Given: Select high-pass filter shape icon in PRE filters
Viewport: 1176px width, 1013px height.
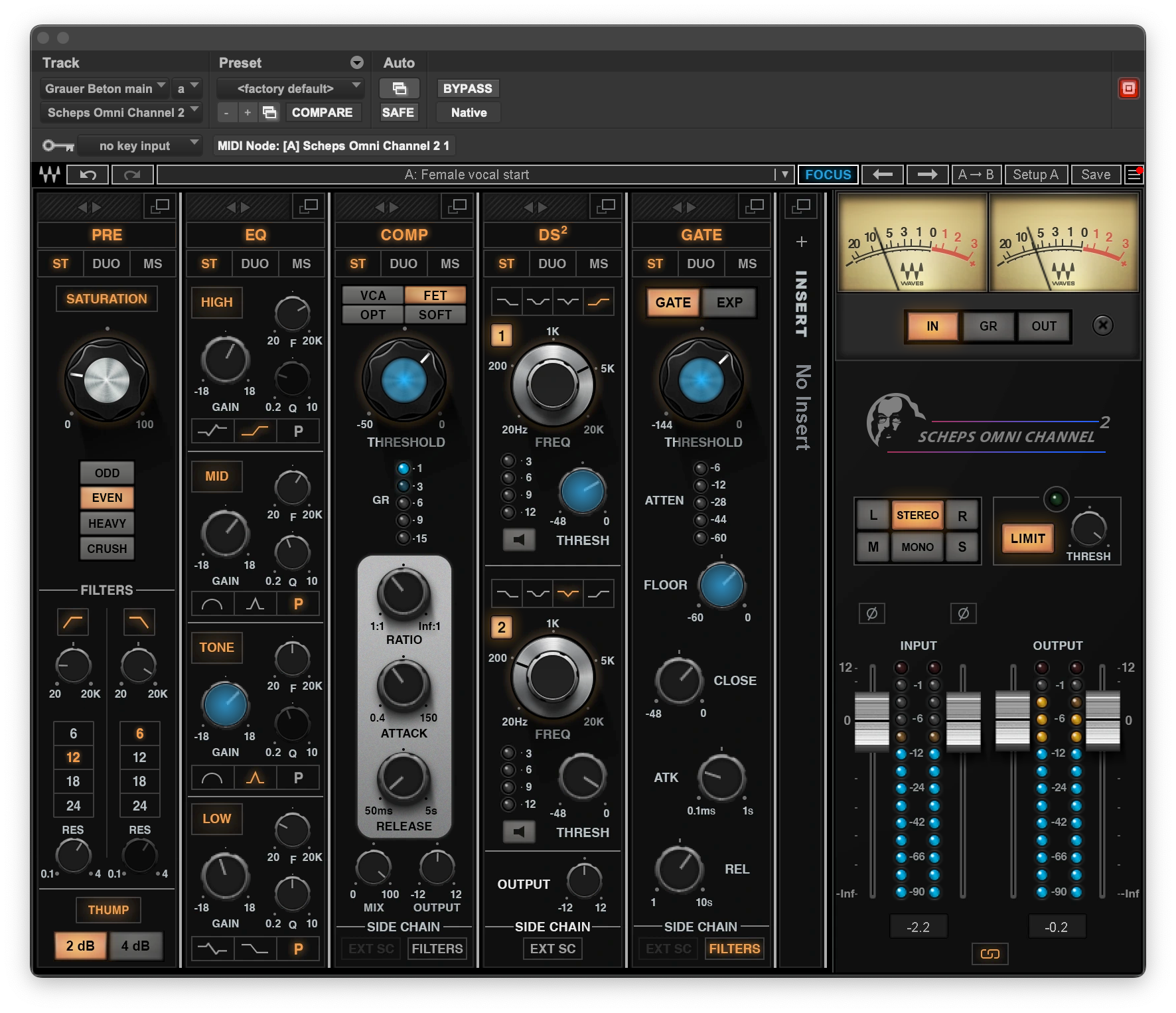Looking at the screenshot, I should [x=72, y=622].
